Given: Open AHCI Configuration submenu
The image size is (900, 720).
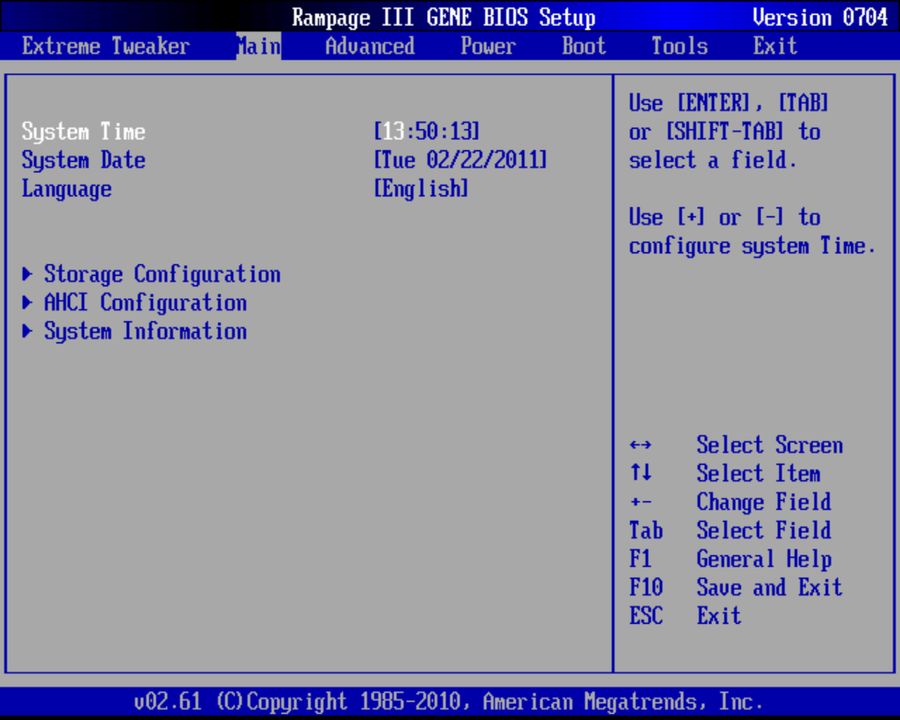Looking at the screenshot, I should click(145, 303).
